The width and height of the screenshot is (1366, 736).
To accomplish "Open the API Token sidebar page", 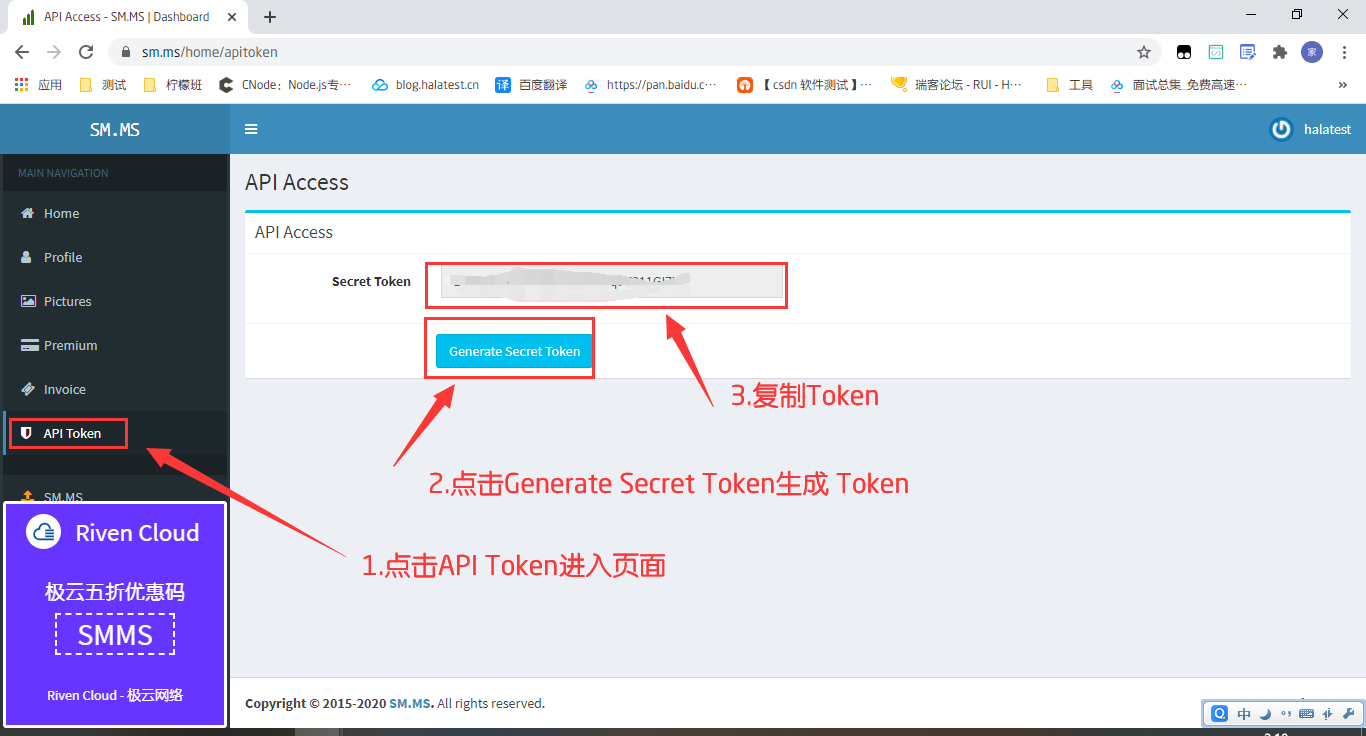I will [115, 433].
